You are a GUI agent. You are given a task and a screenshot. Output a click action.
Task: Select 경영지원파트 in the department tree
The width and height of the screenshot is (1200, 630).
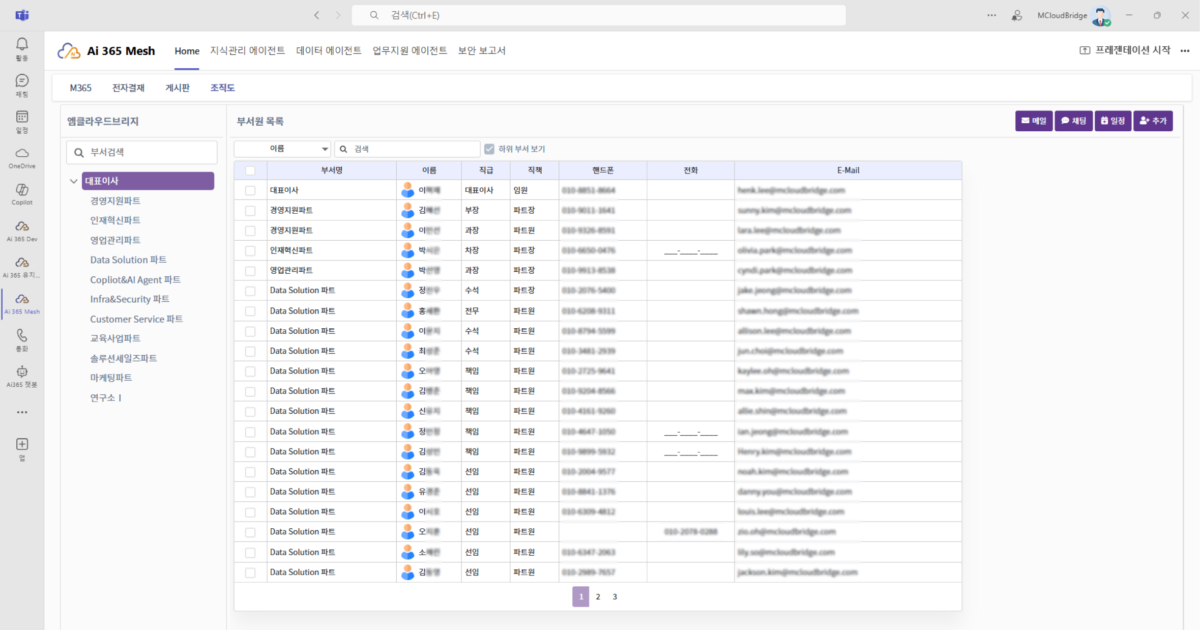(x=115, y=201)
